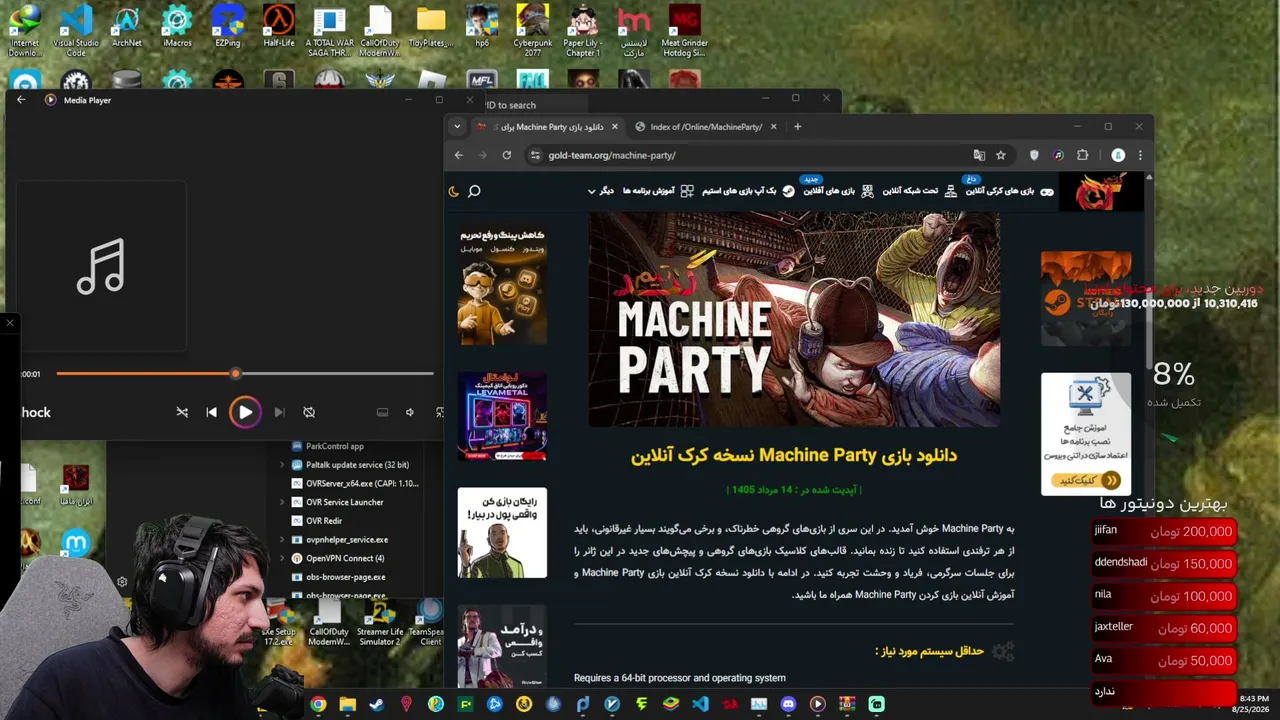
Task: Play the track in Media Player
Action: pos(245,412)
